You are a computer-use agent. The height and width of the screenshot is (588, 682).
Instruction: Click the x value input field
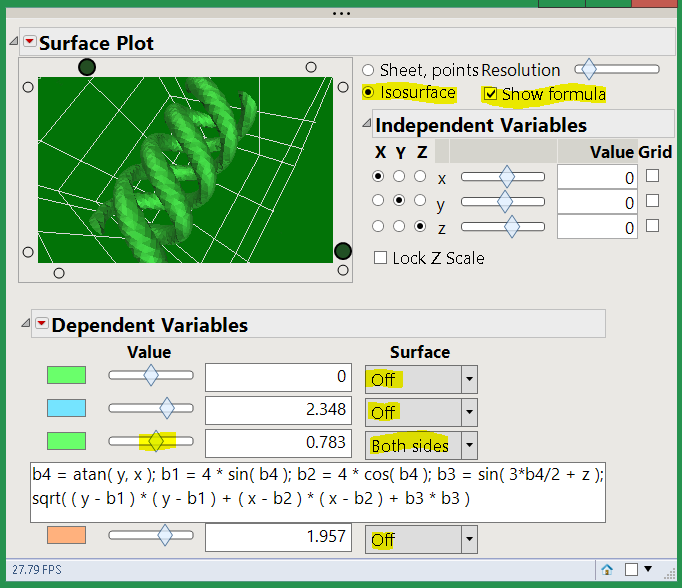597,177
